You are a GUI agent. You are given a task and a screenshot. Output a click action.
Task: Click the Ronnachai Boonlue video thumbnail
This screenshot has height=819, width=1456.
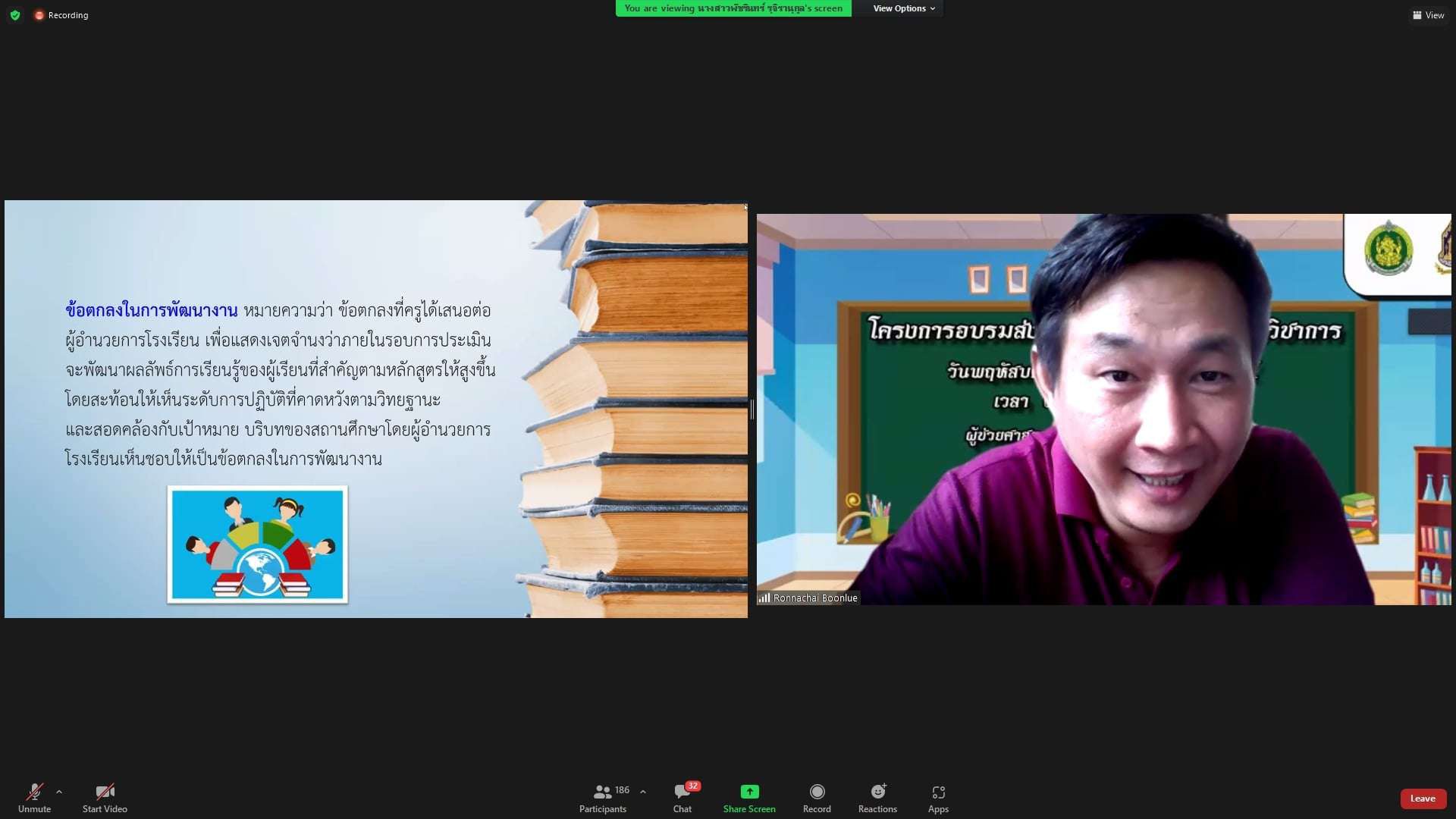click(1103, 409)
